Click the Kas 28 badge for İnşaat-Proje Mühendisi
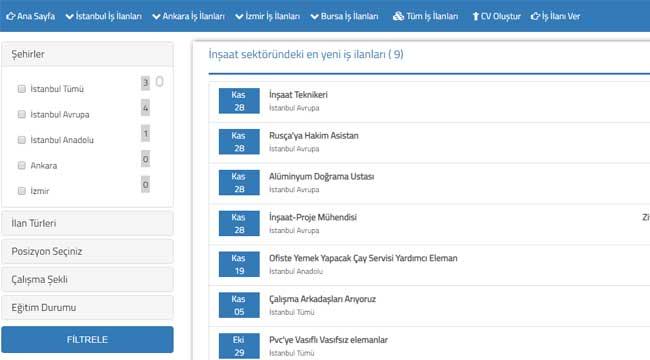 point(239,224)
